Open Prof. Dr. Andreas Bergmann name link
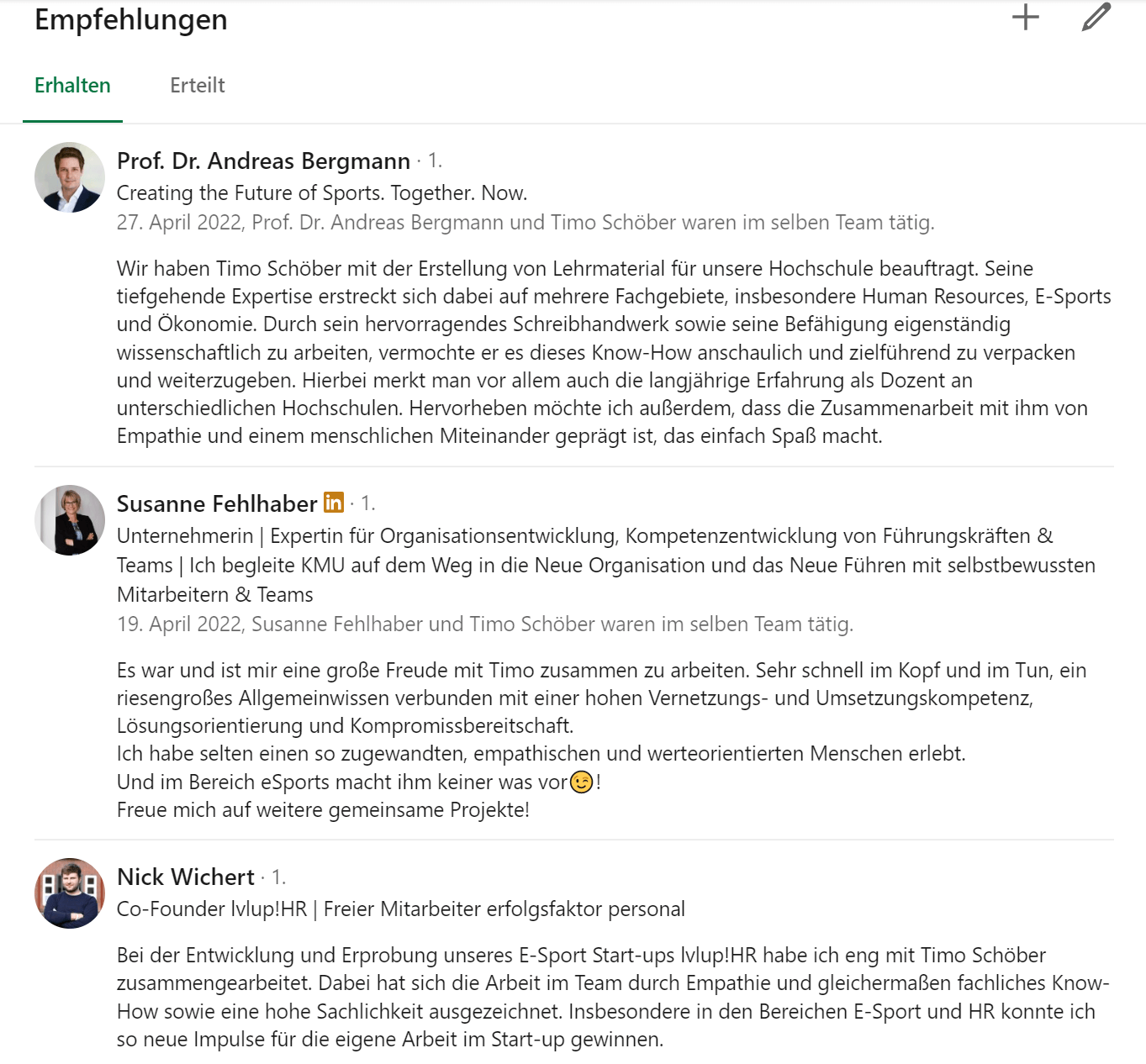The image size is (1146, 1064). (263, 161)
